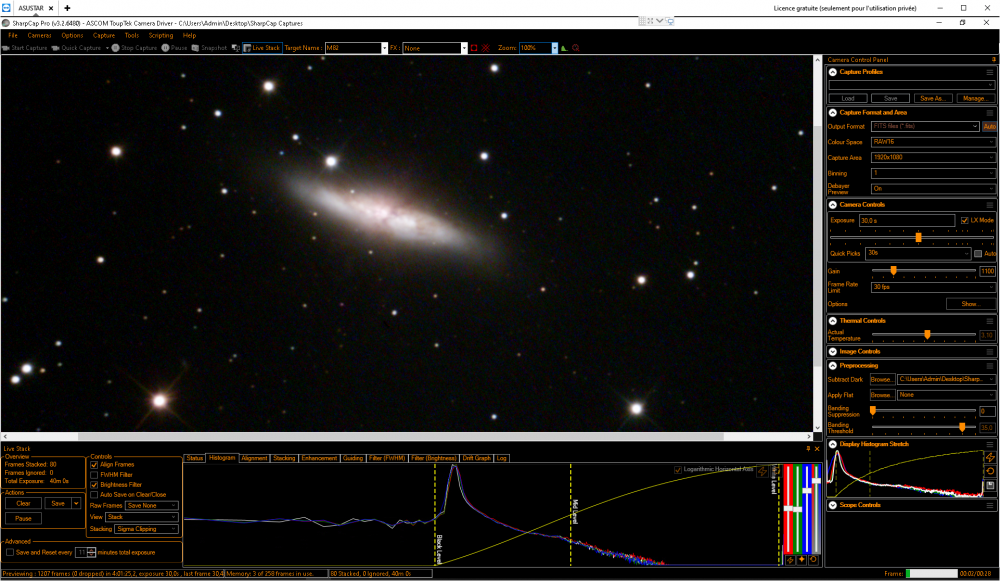Viewport: 1000px width, 581px height.
Task: Expand the Image Controls section
Action: 833,351
